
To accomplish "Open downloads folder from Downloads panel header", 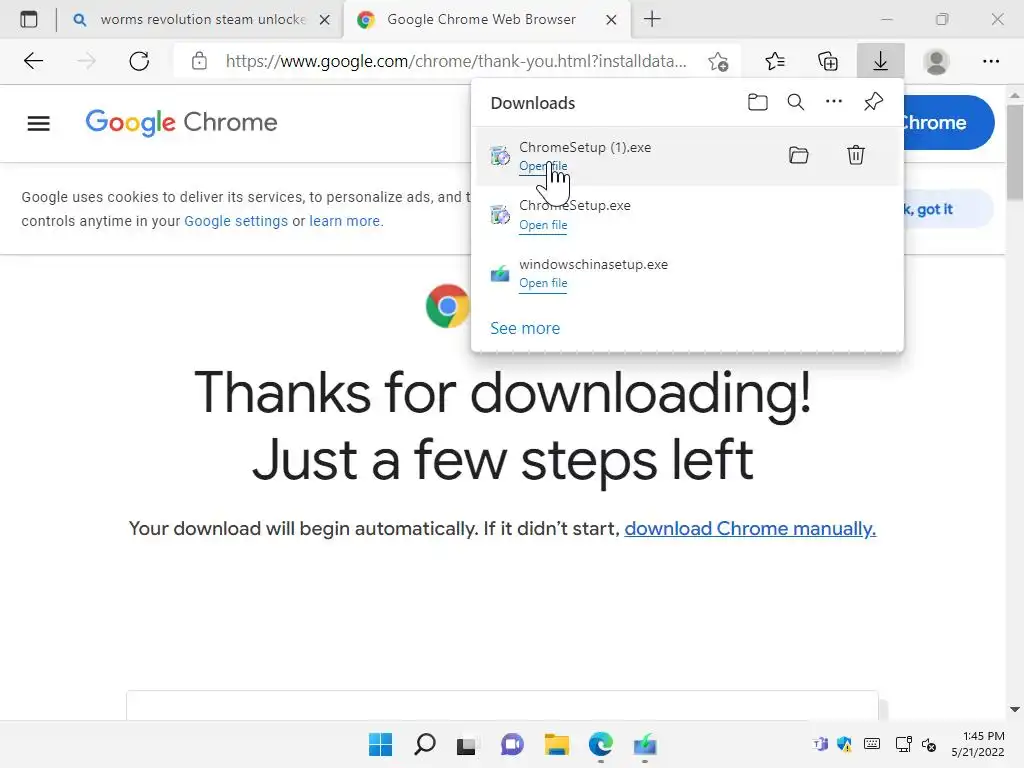I will click(x=758, y=102).
